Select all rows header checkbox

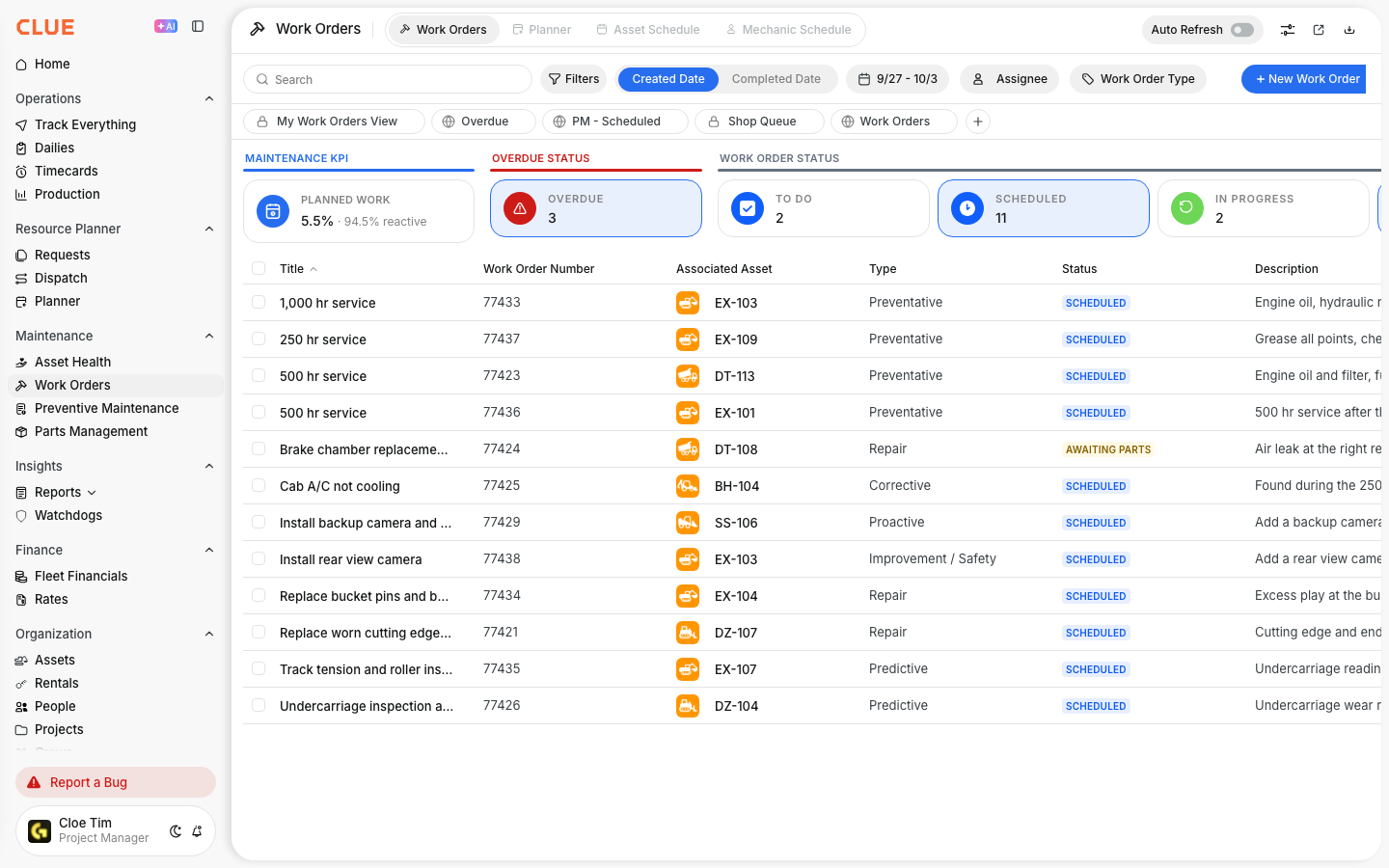[x=259, y=268]
